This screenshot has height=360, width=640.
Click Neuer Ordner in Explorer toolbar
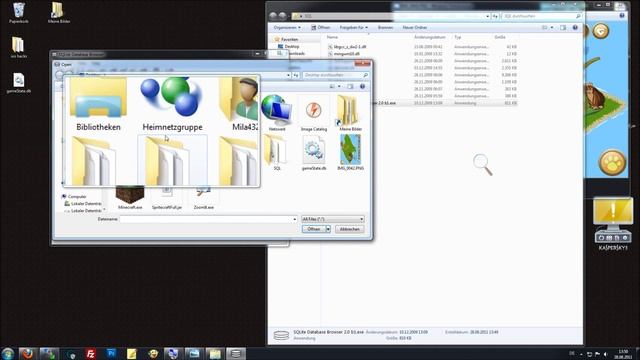[415, 27]
